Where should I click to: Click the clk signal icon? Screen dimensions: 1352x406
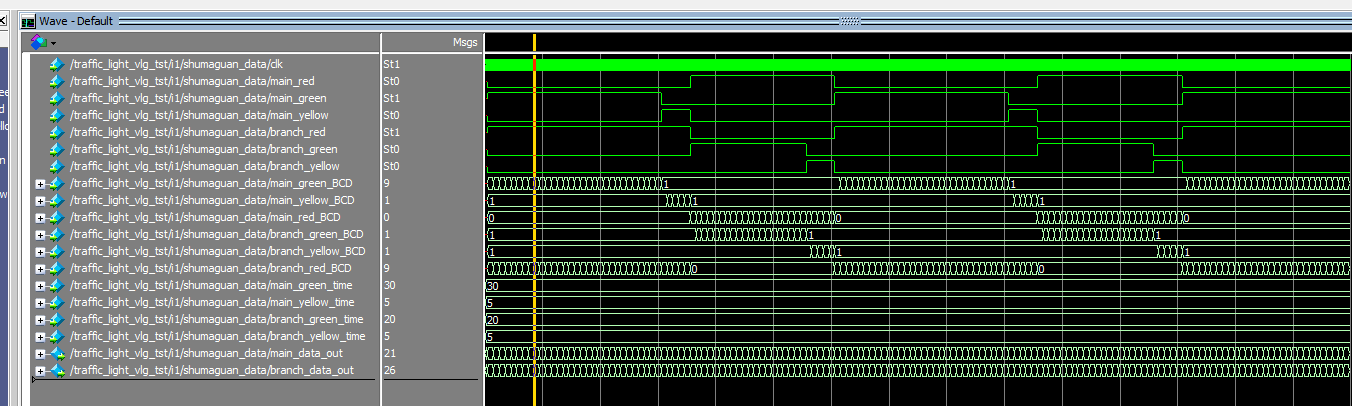click(x=56, y=64)
